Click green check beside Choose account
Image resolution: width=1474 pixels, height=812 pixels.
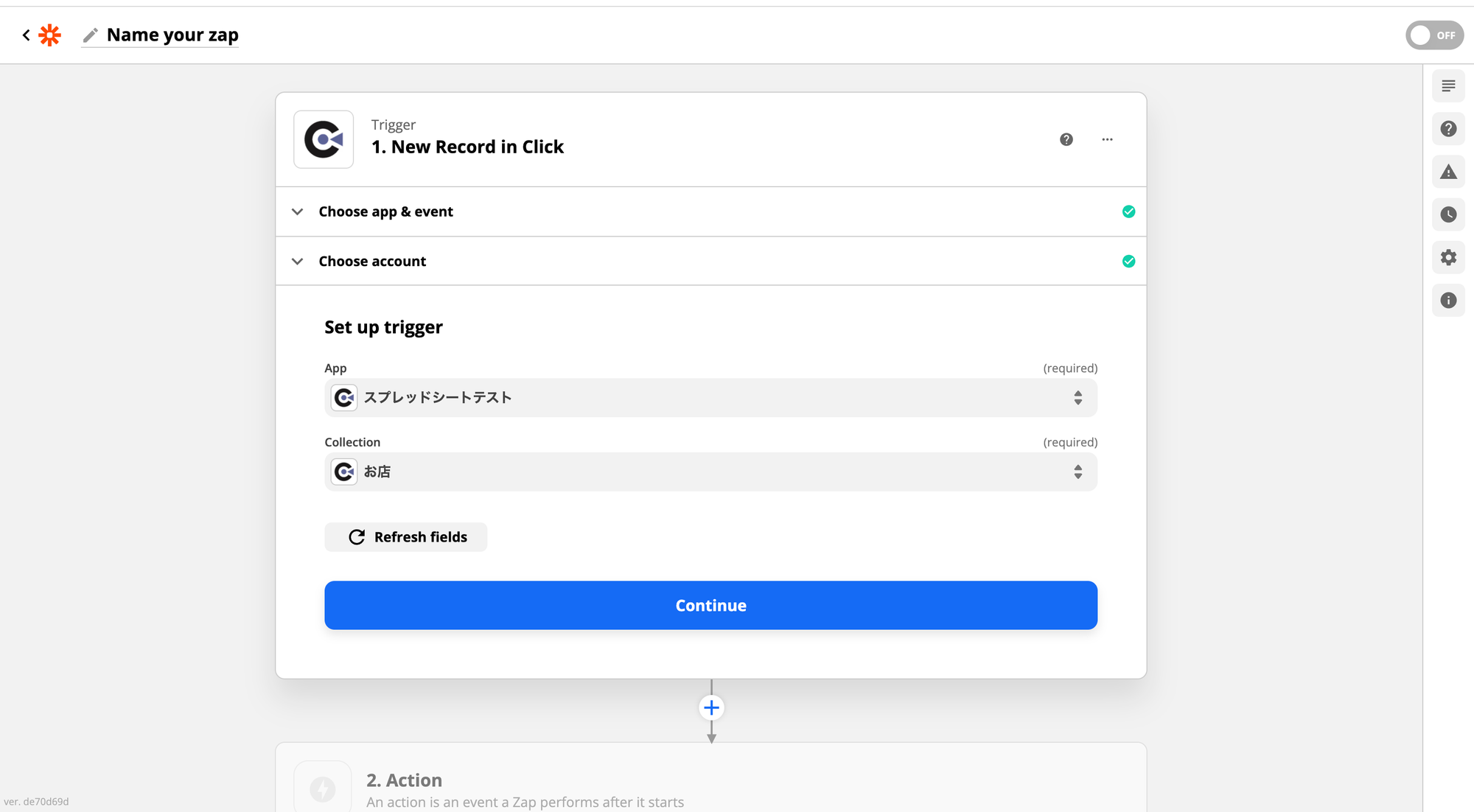click(x=1128, y=261)
